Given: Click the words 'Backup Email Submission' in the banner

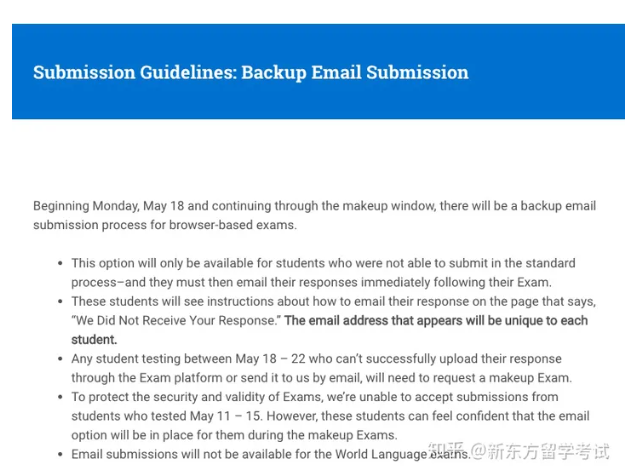Looking at the screenshot, I should pos(354,72).
